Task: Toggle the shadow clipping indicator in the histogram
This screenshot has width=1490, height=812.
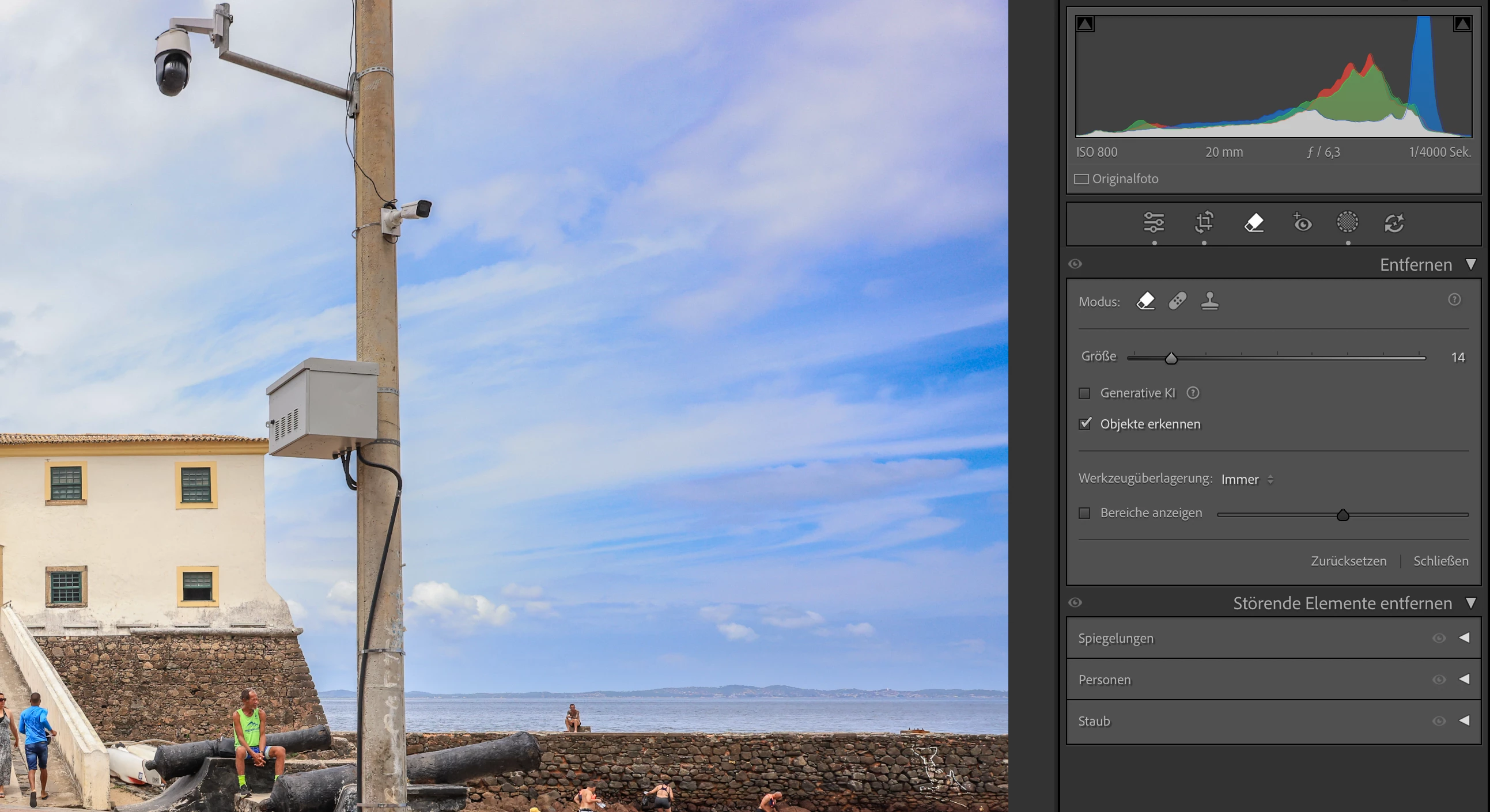Action: [1085, 24]
